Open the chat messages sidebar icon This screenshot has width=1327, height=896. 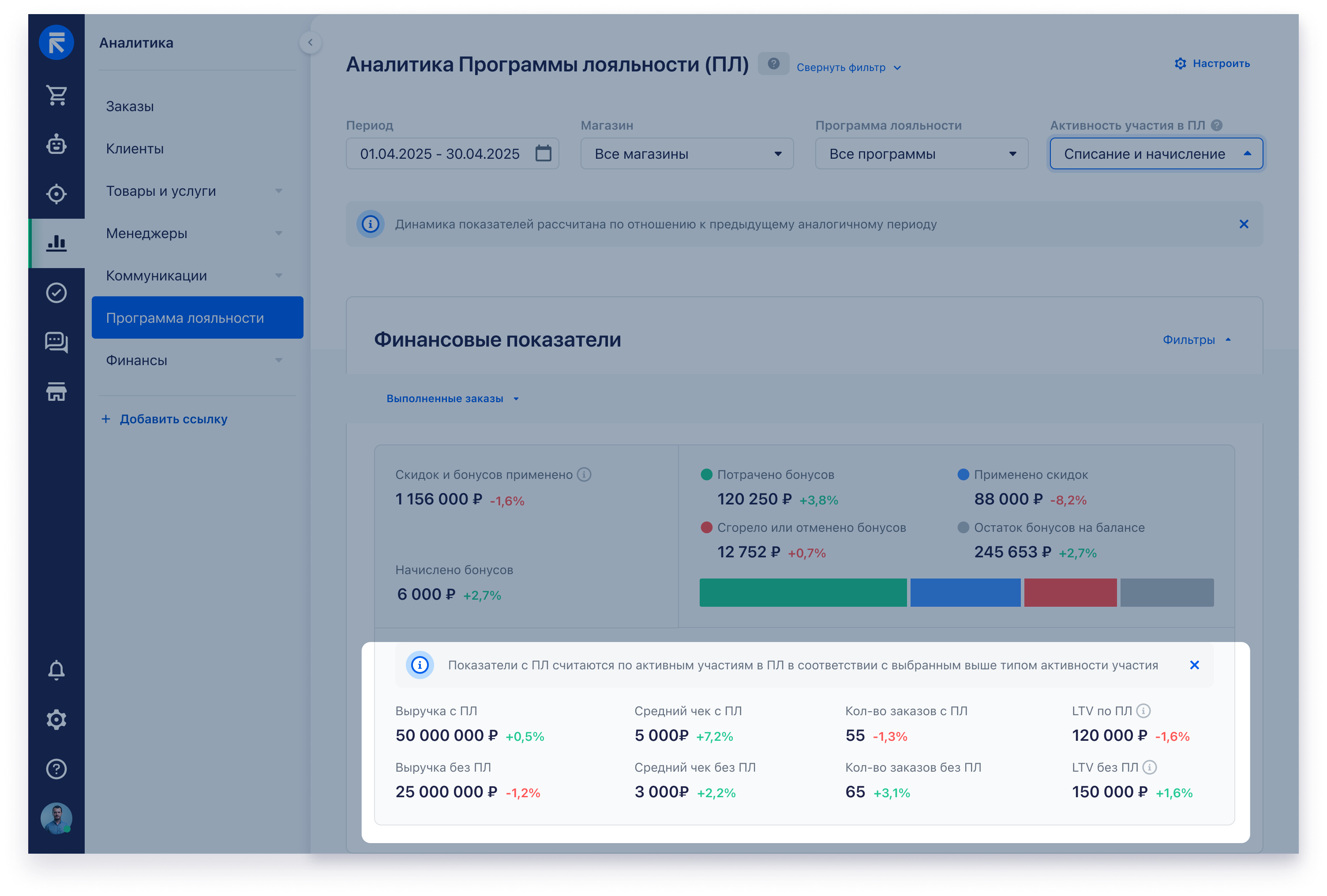click(56, 343)
